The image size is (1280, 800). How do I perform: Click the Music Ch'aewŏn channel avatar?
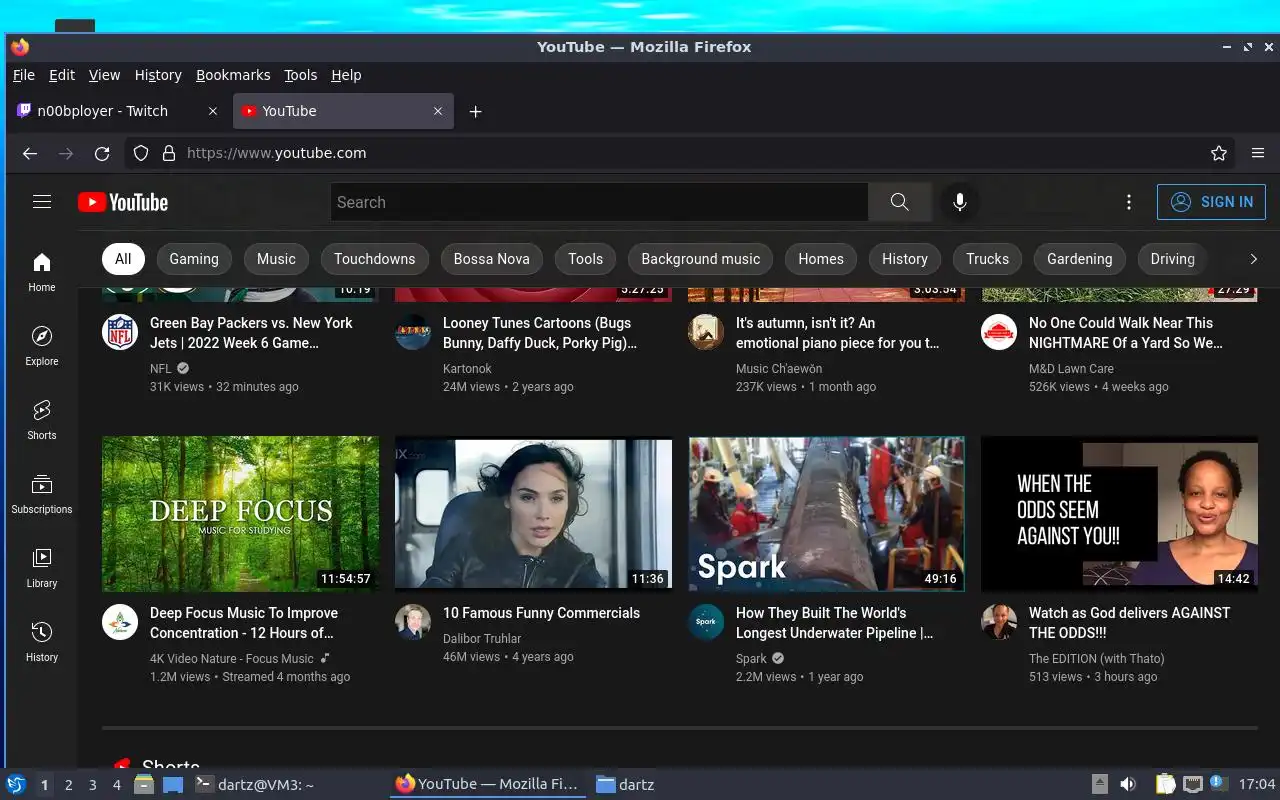tap(706, 332)
